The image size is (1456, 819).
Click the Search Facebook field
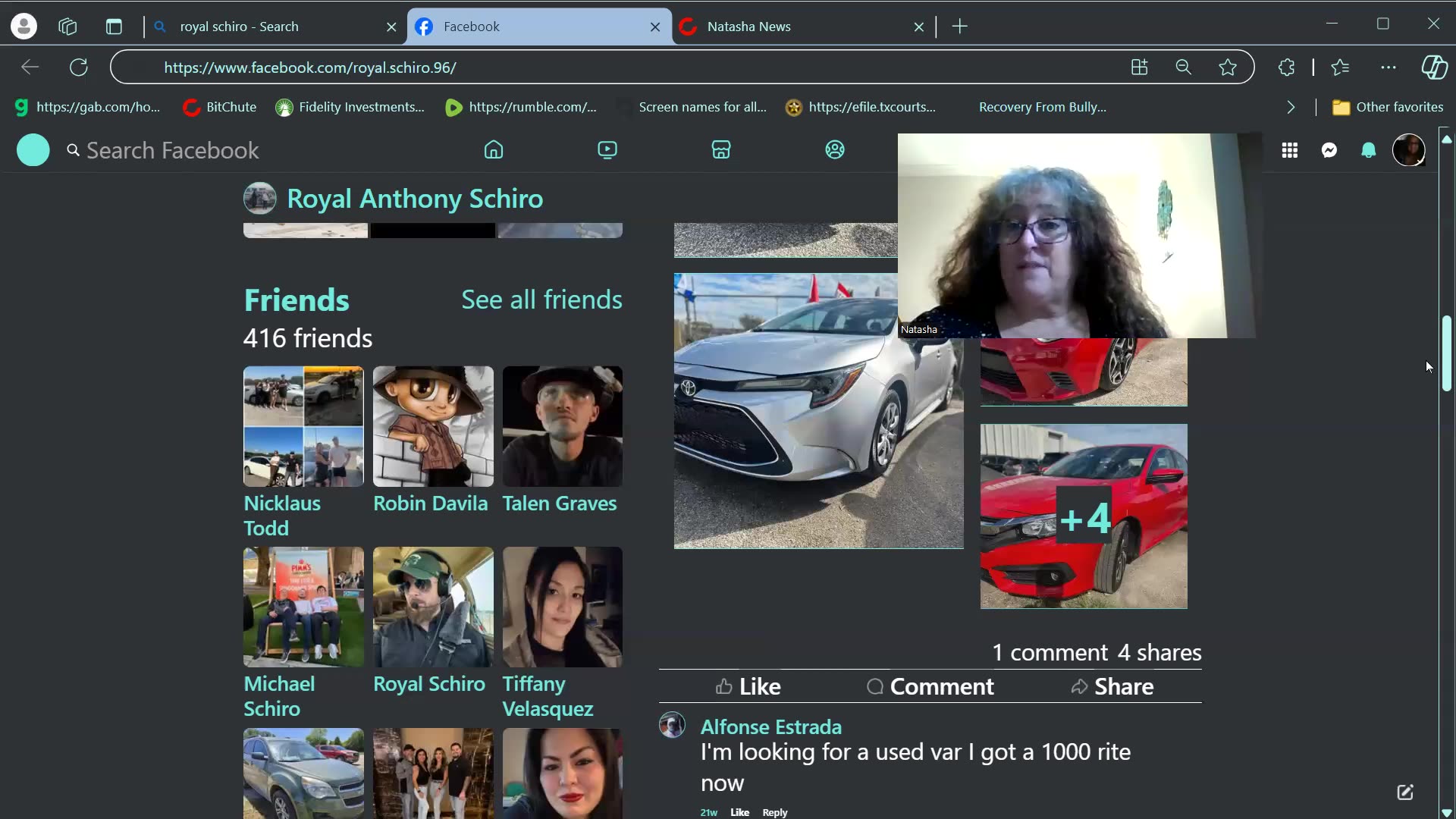pyautogui.click(x=173, y=151)
